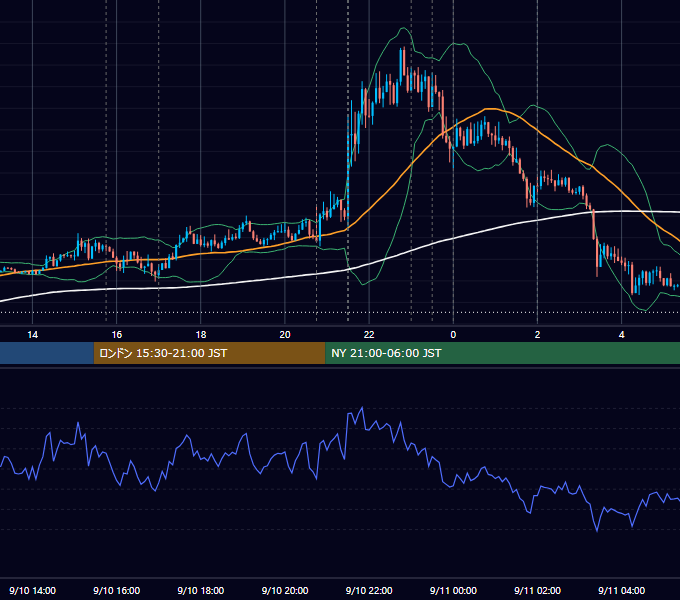The width and height of the screenshot is (680, 600).
Task: Click the 9/10 18:00 date label
Action: 201,590
